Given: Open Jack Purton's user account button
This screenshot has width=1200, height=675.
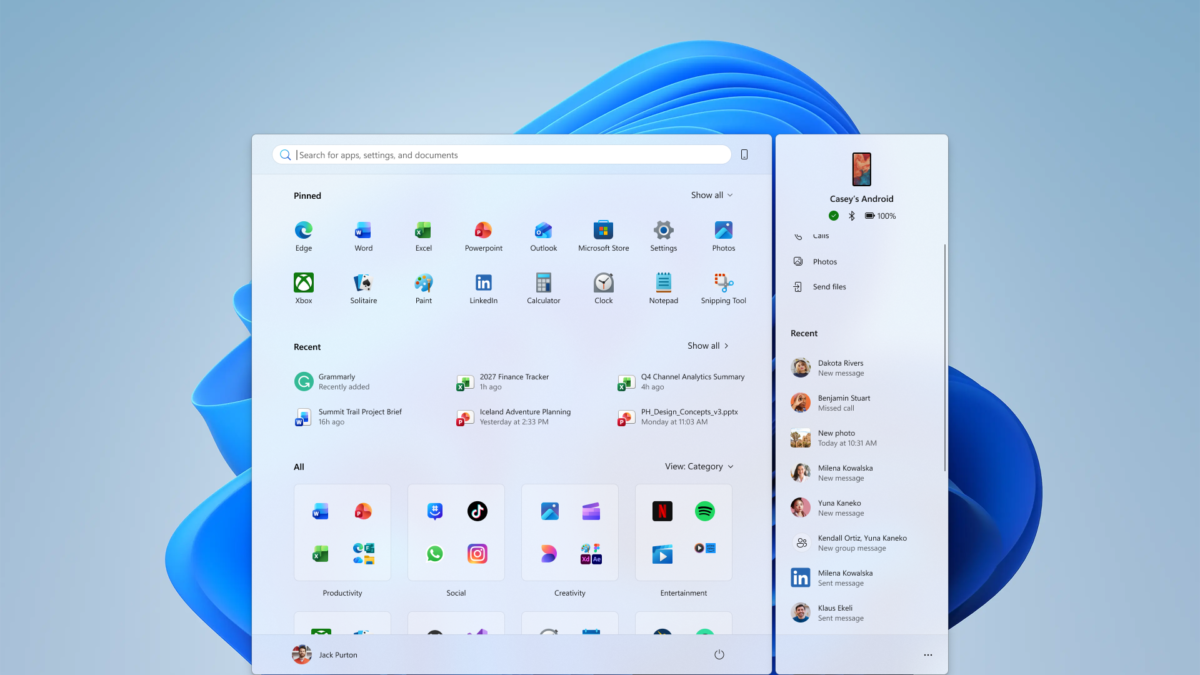Looking at the screenshot, I should (324, 655).
